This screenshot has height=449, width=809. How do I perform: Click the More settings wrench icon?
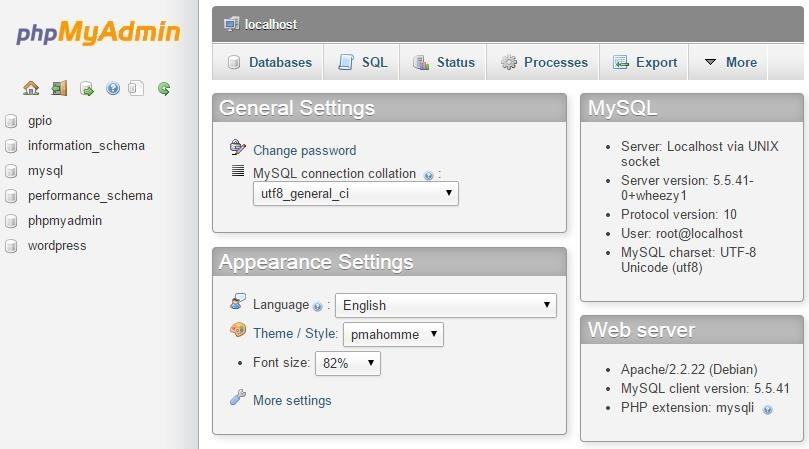237,399
